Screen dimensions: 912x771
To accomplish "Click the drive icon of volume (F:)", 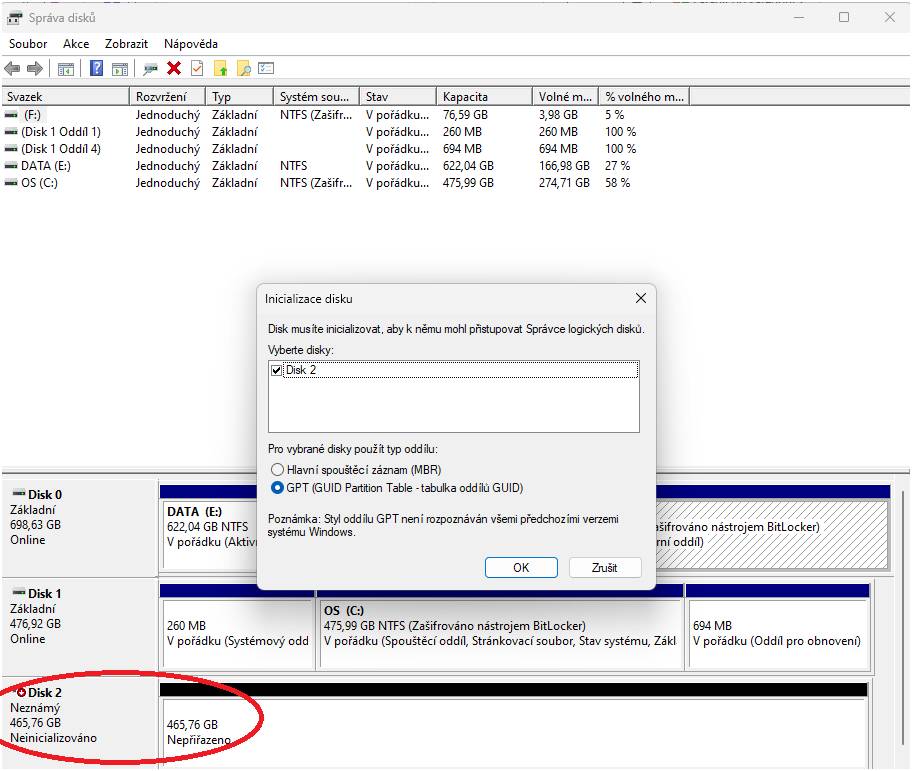I will click(11, 115).
